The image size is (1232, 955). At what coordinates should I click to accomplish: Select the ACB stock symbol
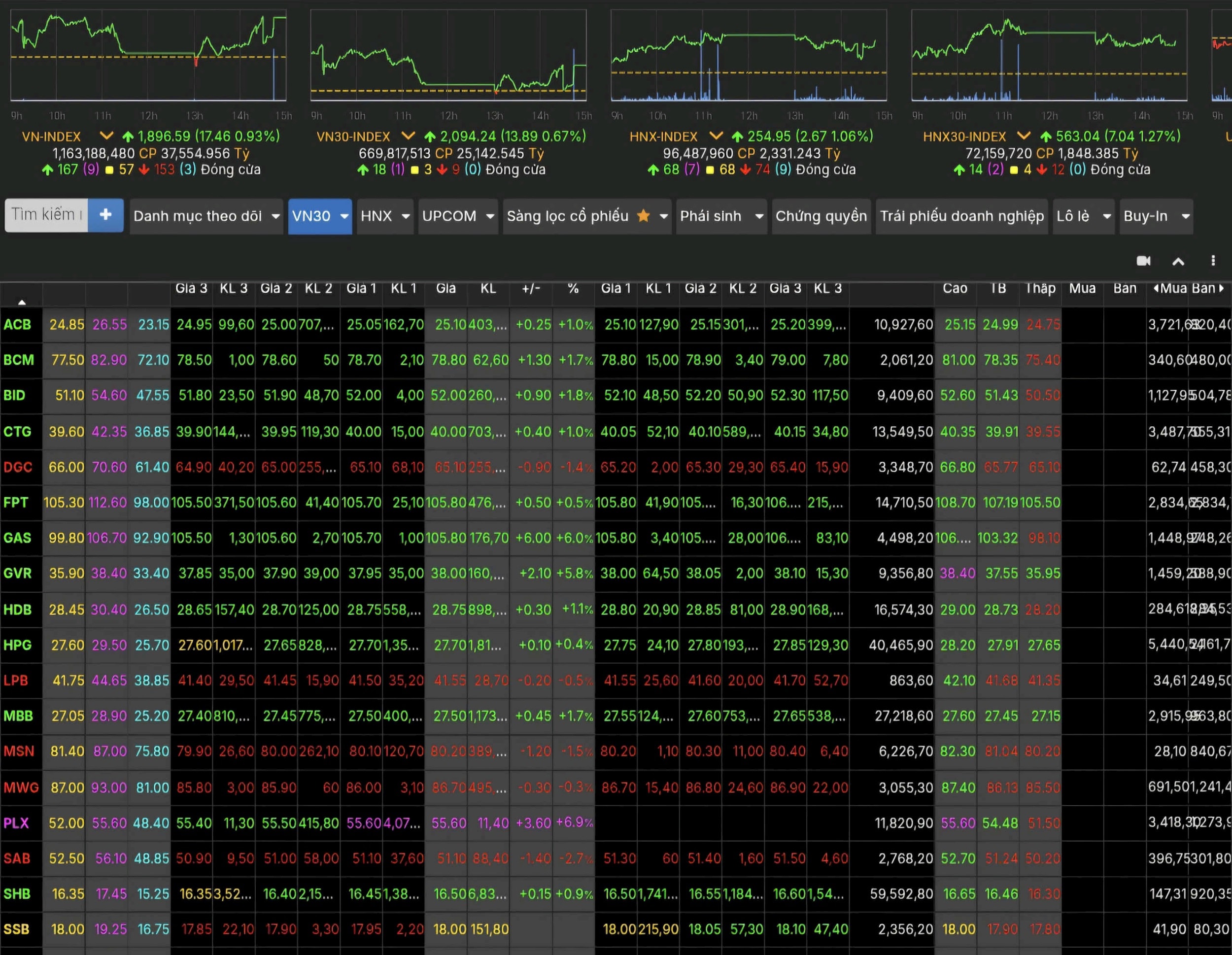click(17, 324)
